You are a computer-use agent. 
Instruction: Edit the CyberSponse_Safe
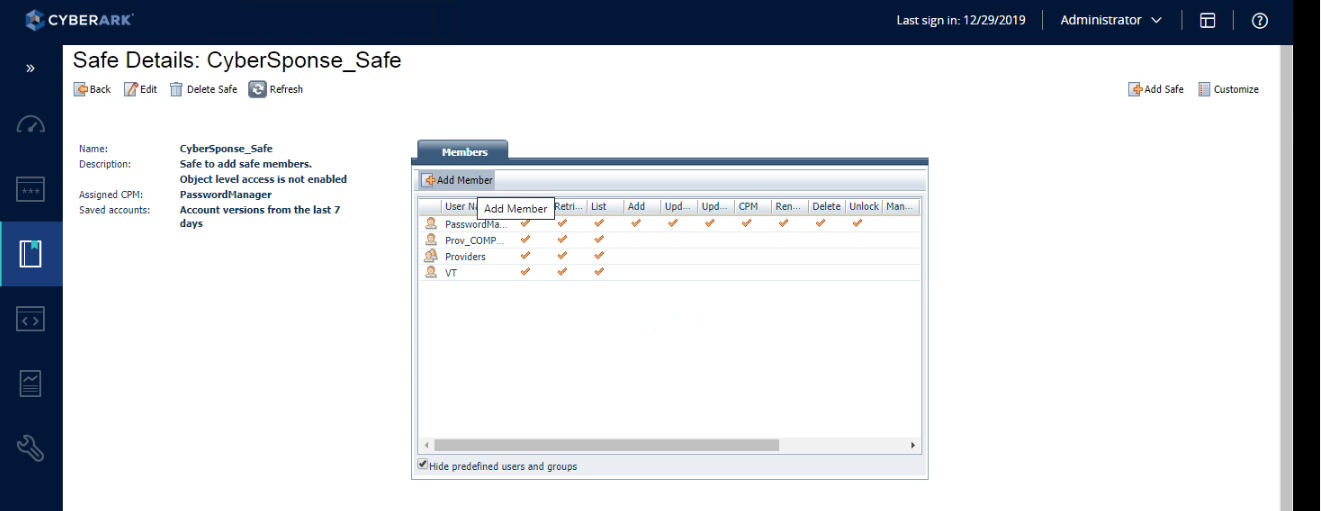coord(140,89)
